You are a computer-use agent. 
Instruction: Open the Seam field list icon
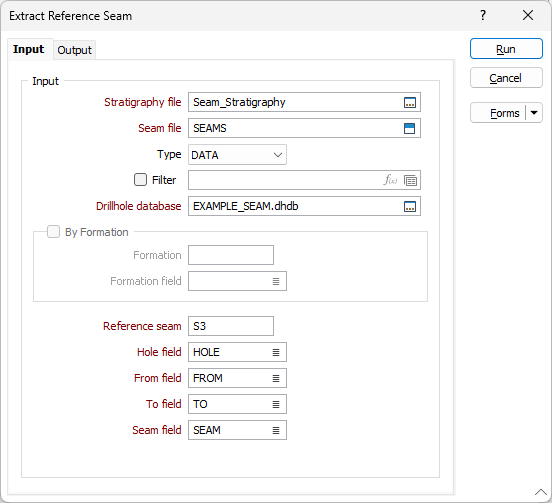276,430
